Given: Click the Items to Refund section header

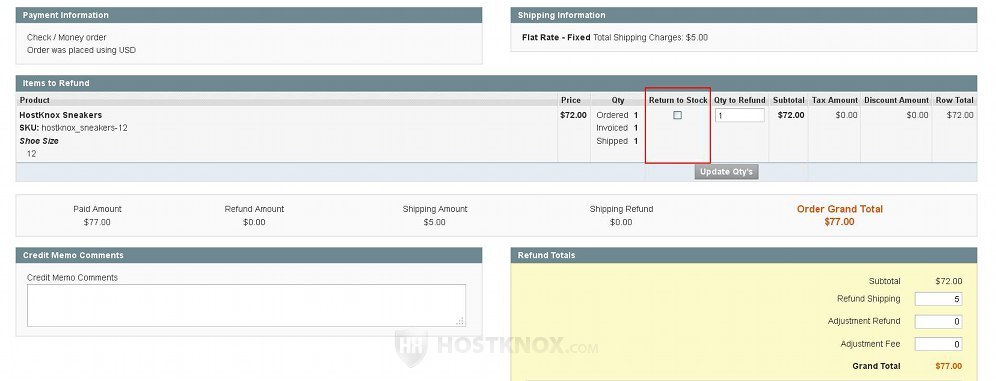Looking at the screenshot, I should click(x=496, y=83).
